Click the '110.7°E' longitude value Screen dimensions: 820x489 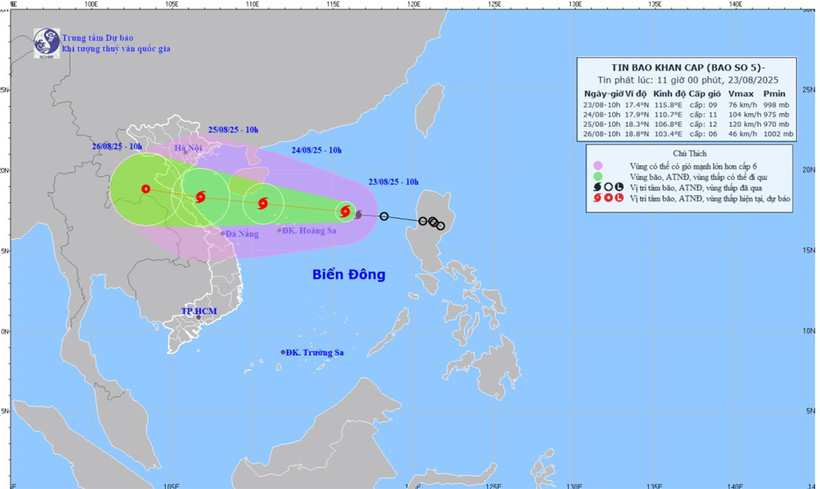(x=668, y=115)
